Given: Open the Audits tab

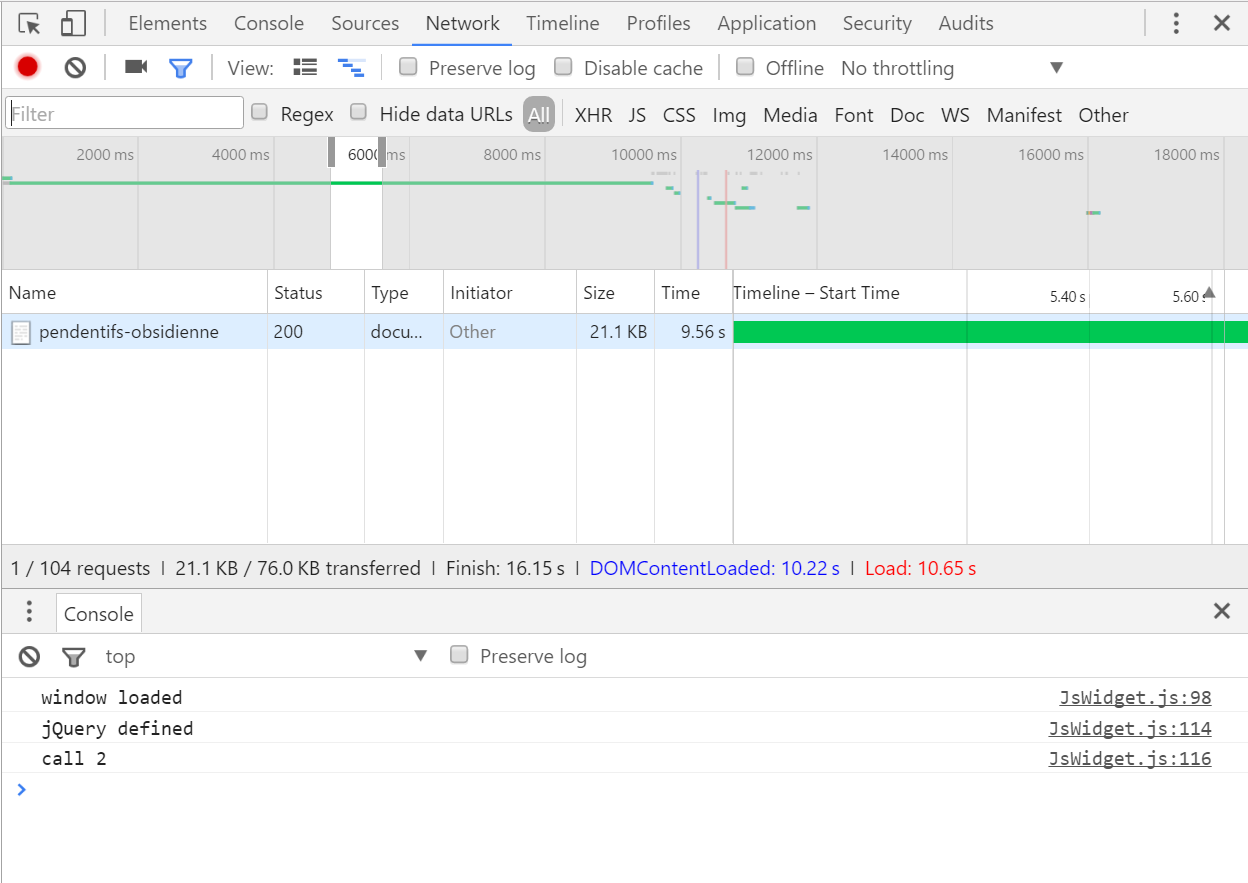Looking at the screenshot, I should [966, 23].
